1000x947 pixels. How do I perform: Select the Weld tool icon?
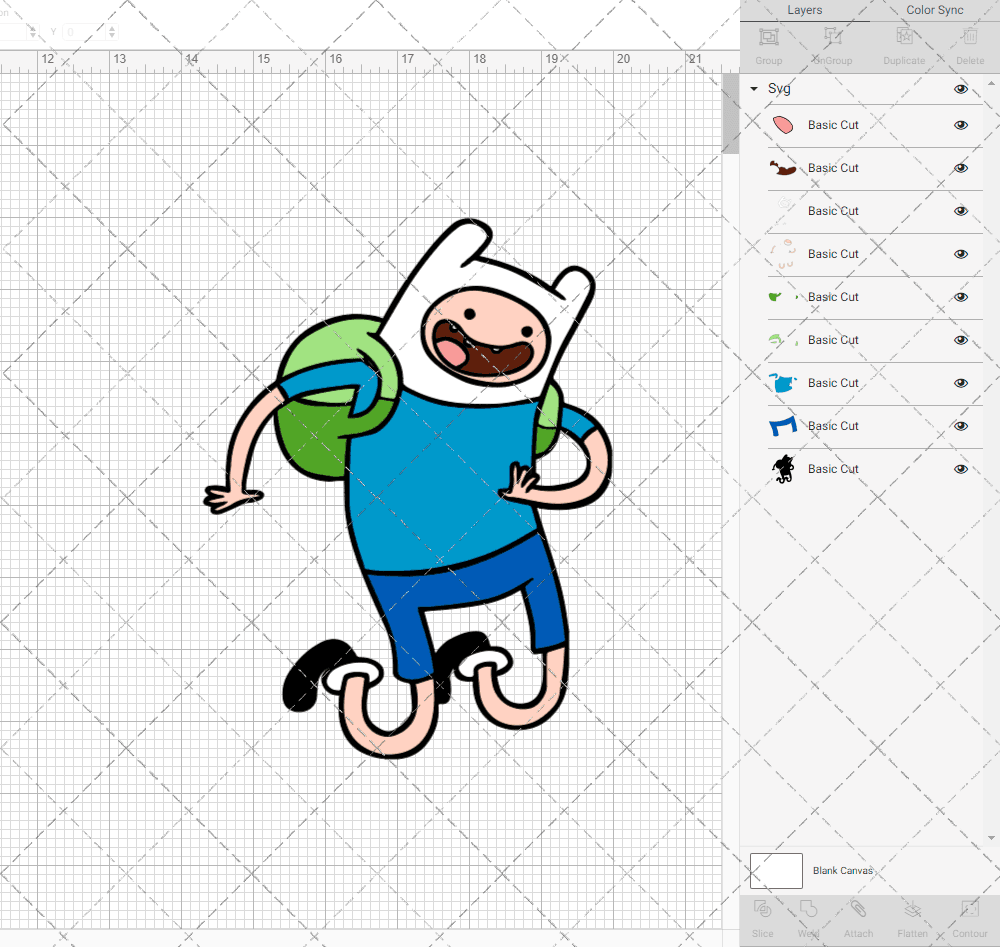808,909
